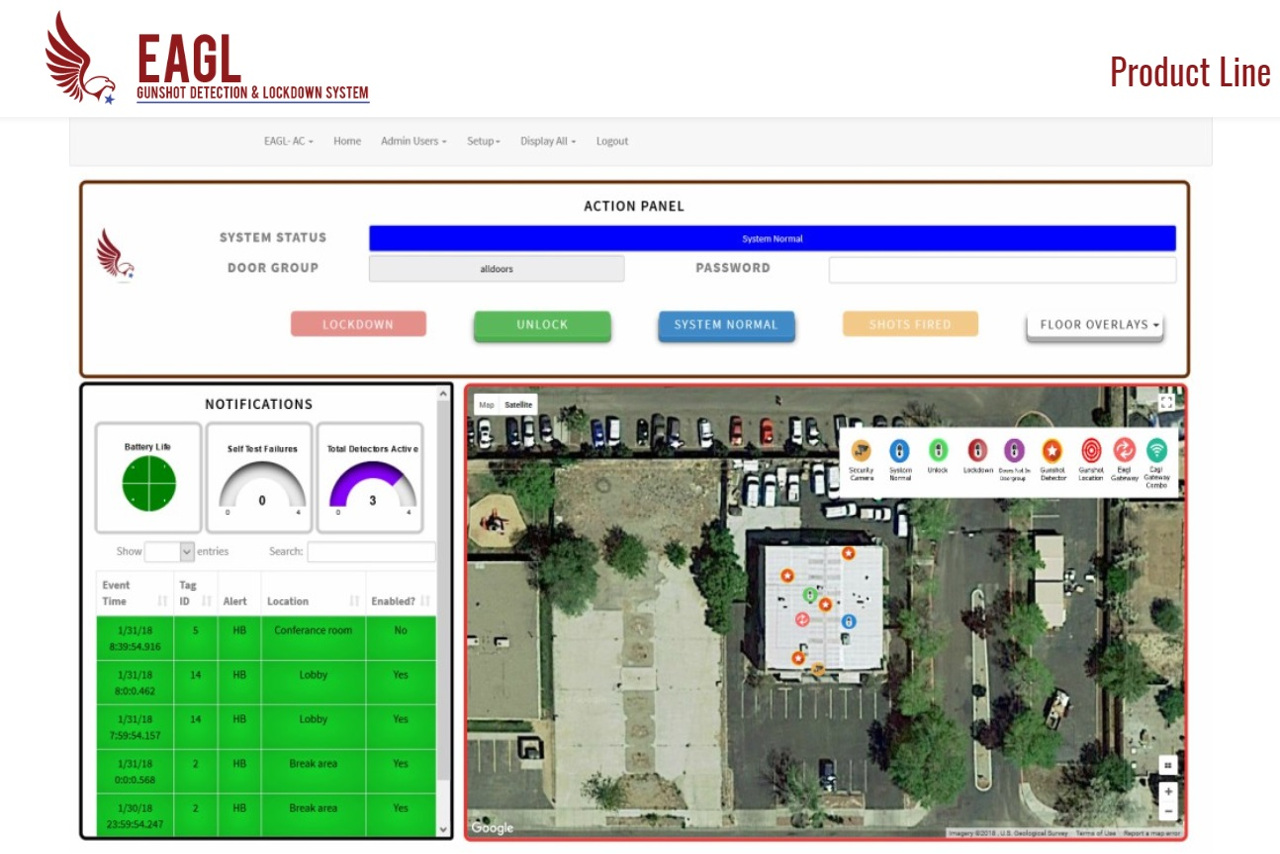
Task: Expand the Admin Users menu
Action: (413, 141)
